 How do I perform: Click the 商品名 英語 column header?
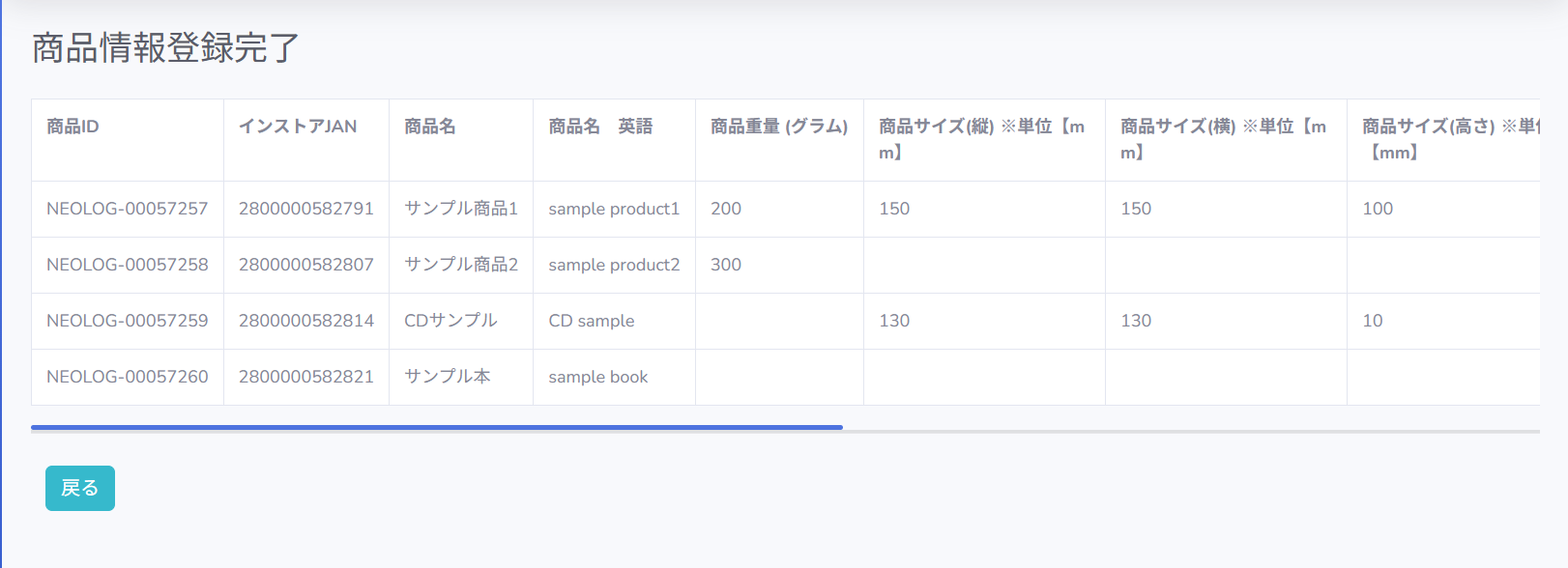click(600, 127)
